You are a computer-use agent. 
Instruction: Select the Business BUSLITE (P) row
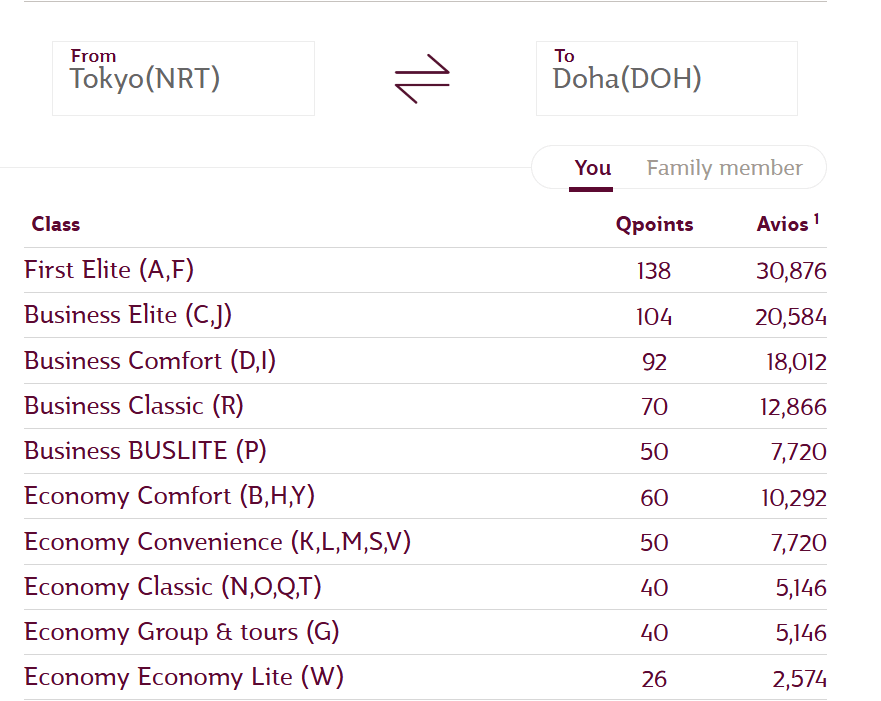pyautogui.click(x=145, y=451)
